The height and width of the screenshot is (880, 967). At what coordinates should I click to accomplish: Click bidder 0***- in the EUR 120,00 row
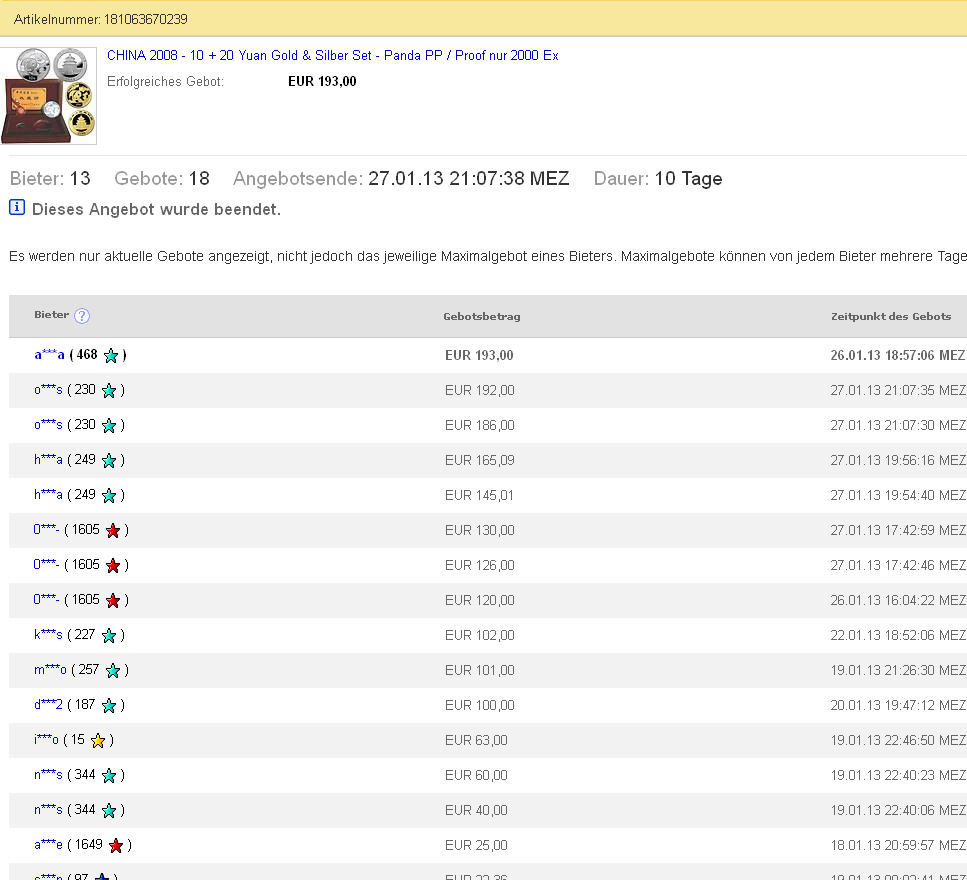tap(47, 600)
